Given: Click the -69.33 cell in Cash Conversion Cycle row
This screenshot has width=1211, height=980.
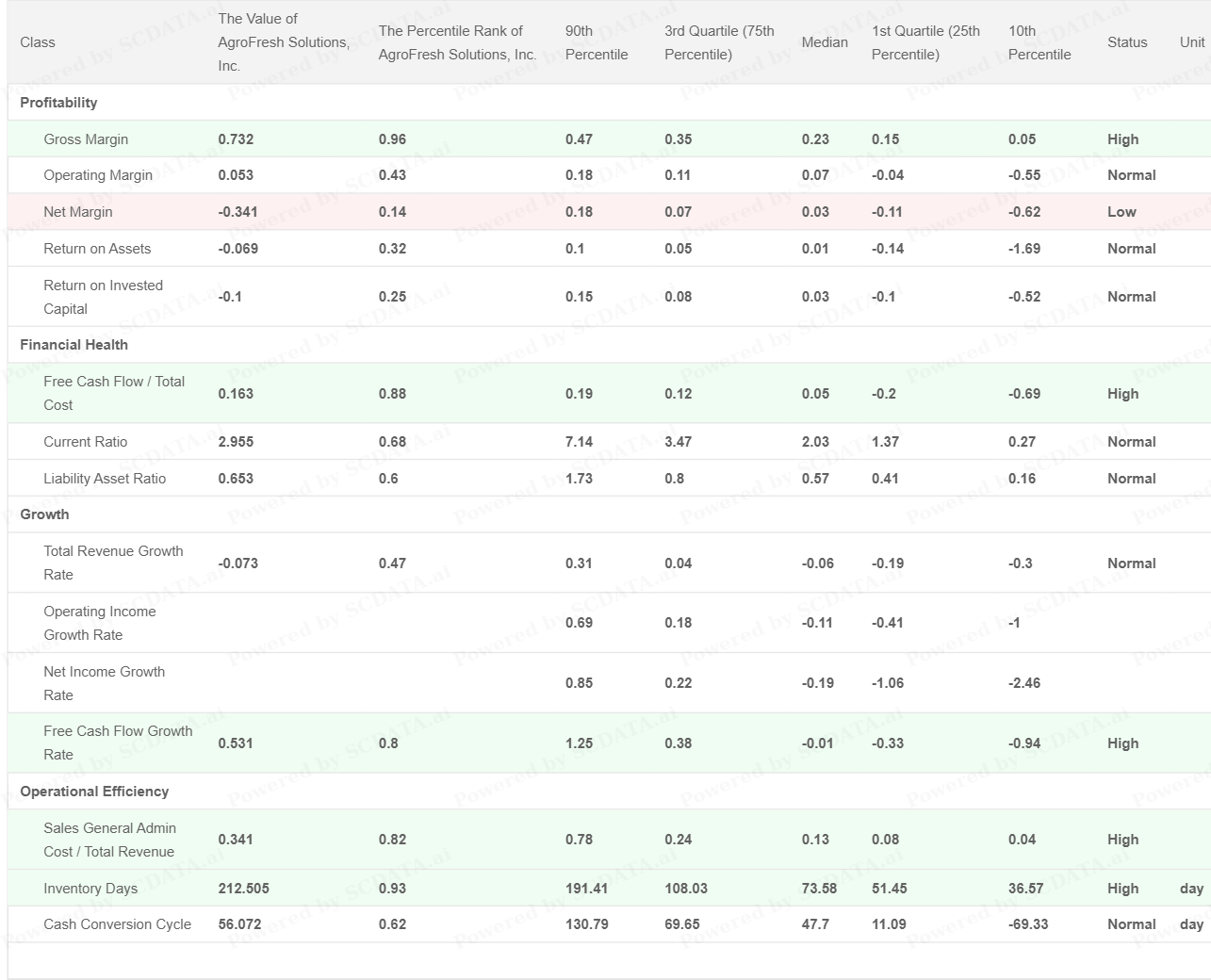Looking at the screenshot, I should (x=1028, y=924).
